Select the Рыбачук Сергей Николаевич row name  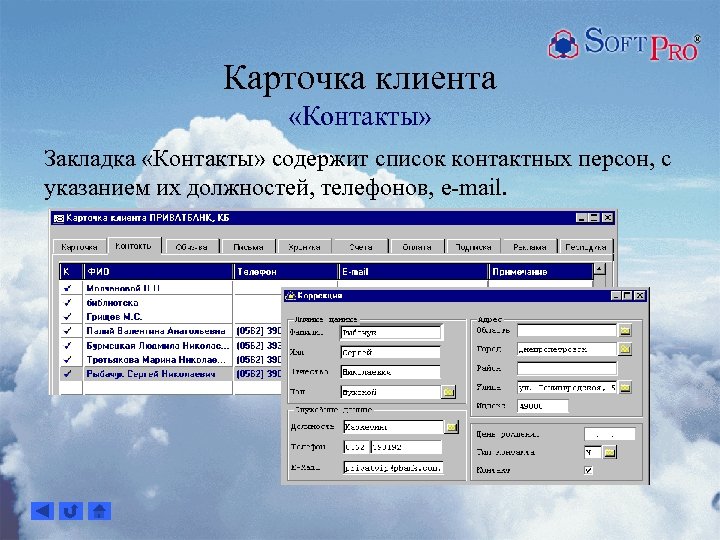pyautogui.click(x=151, y=374)
